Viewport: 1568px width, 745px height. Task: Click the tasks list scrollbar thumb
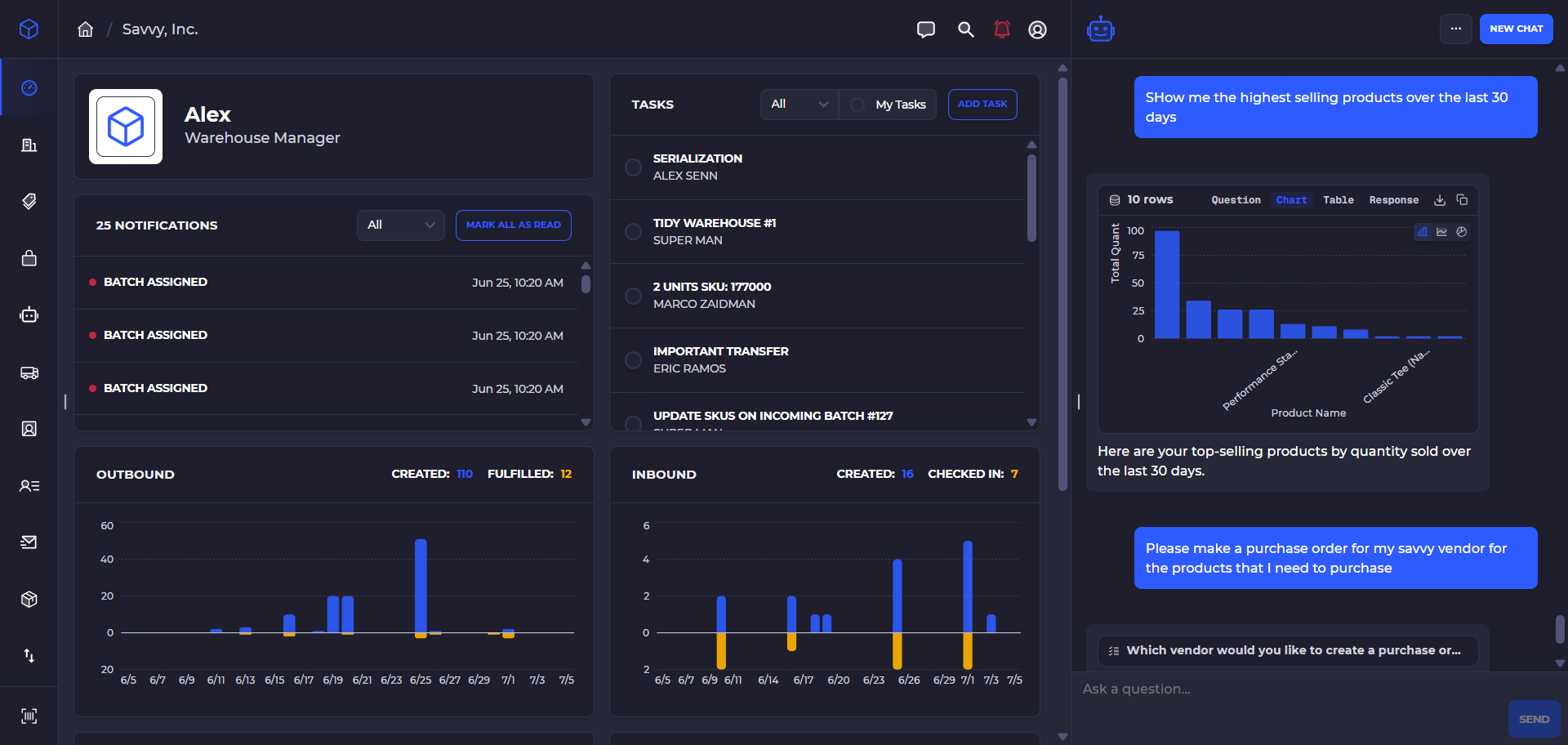coord(1031,199)
